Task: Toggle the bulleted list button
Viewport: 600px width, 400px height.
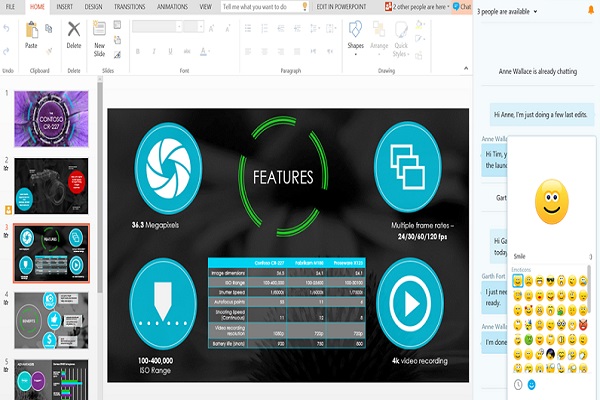Action: pos(248,28)
